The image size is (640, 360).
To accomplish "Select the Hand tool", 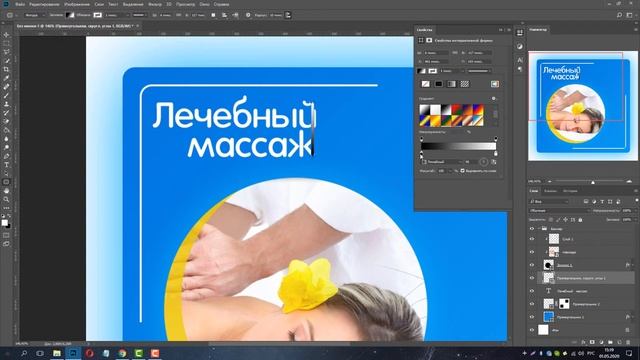I will point(6,191).
